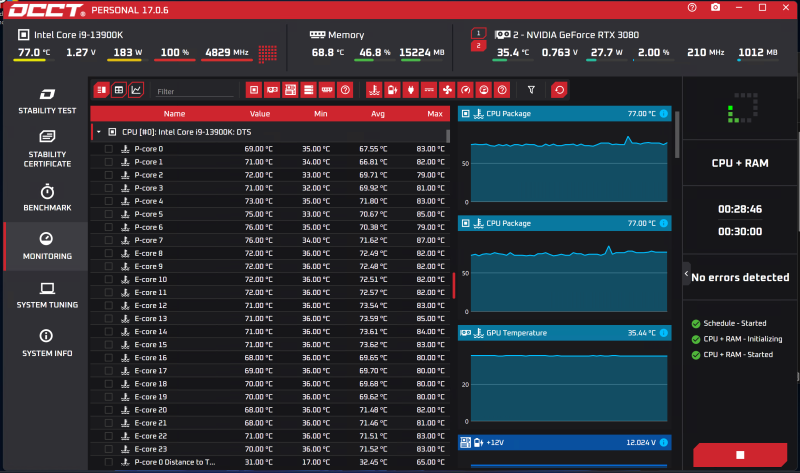Sort table by Max column
The height and width of the screenshot is (473, 800).
(435, 114)
